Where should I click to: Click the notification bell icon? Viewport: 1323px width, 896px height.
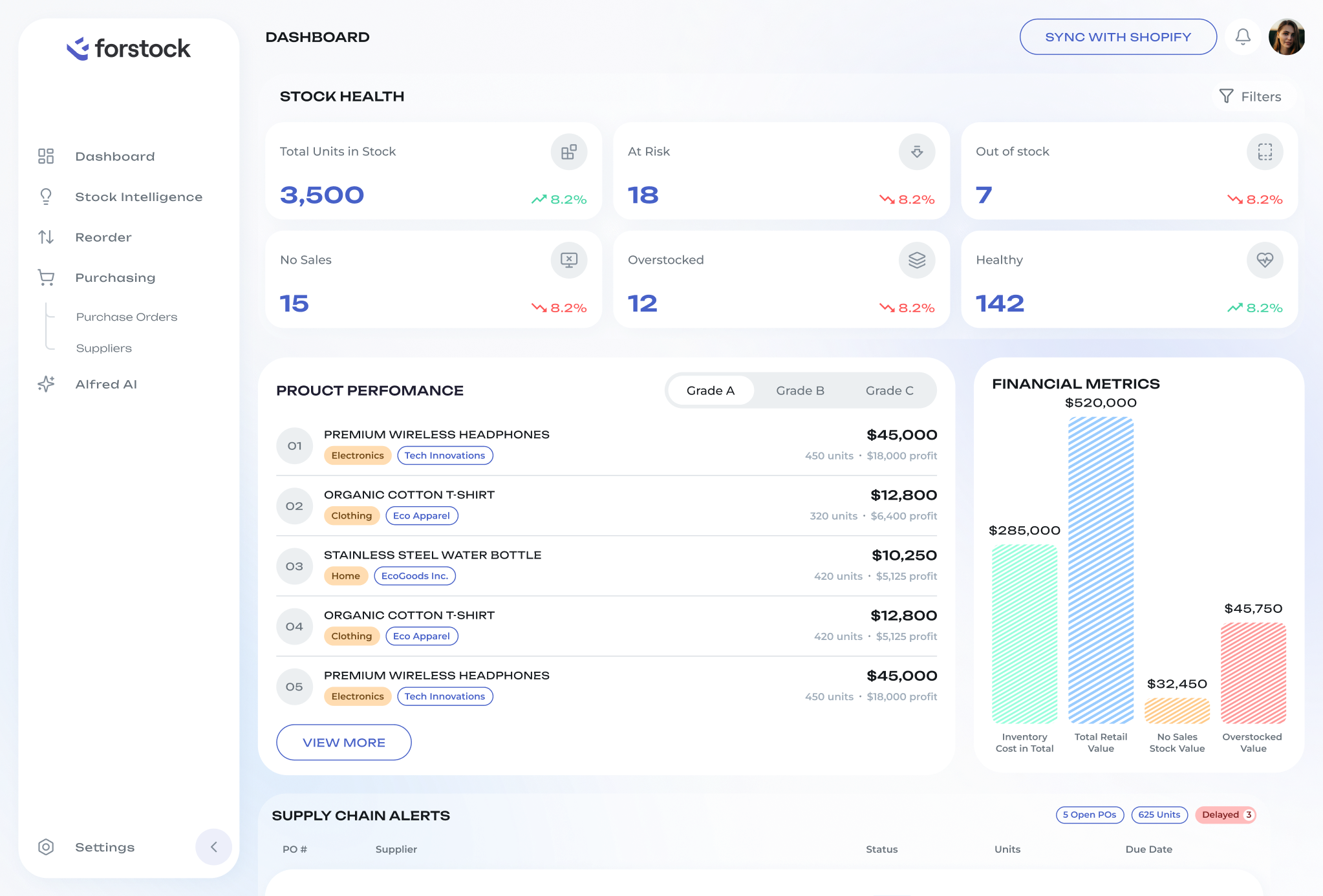[x=1242, y=37]
